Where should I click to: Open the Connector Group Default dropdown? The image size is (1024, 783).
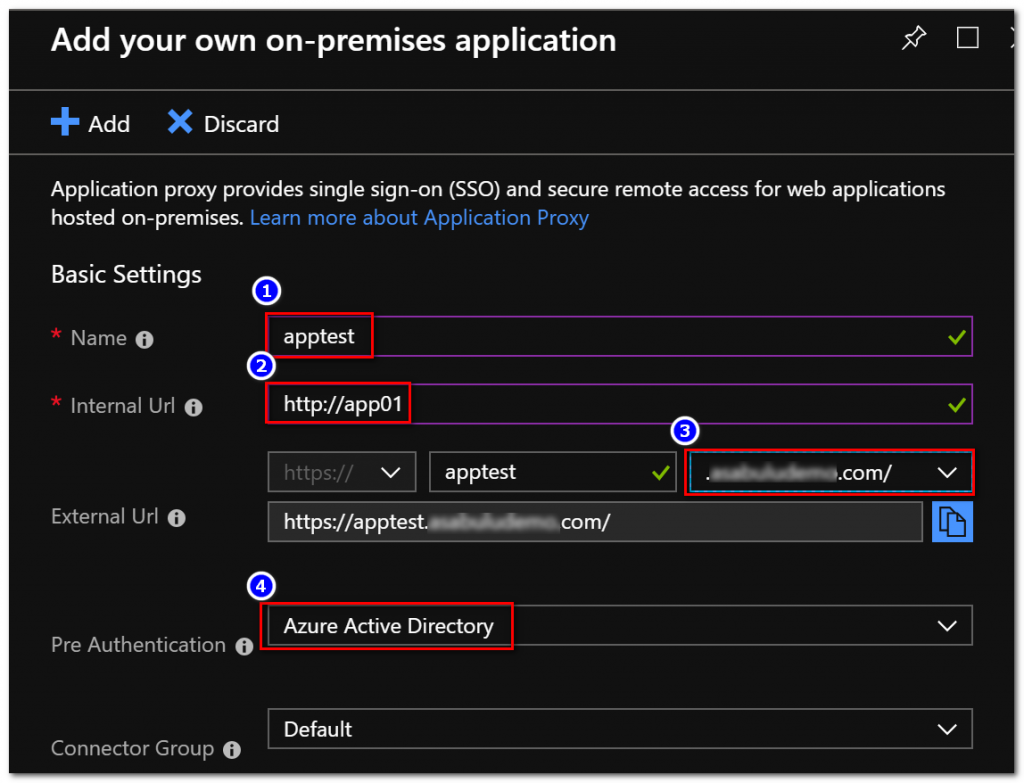click(620, 729)
